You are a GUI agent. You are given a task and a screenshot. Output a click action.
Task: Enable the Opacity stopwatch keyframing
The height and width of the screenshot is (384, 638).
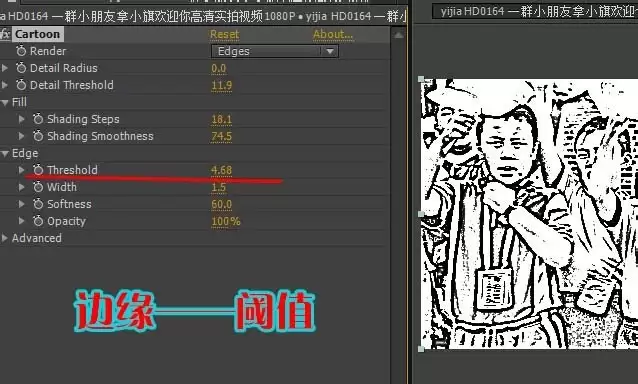point(38,221)
